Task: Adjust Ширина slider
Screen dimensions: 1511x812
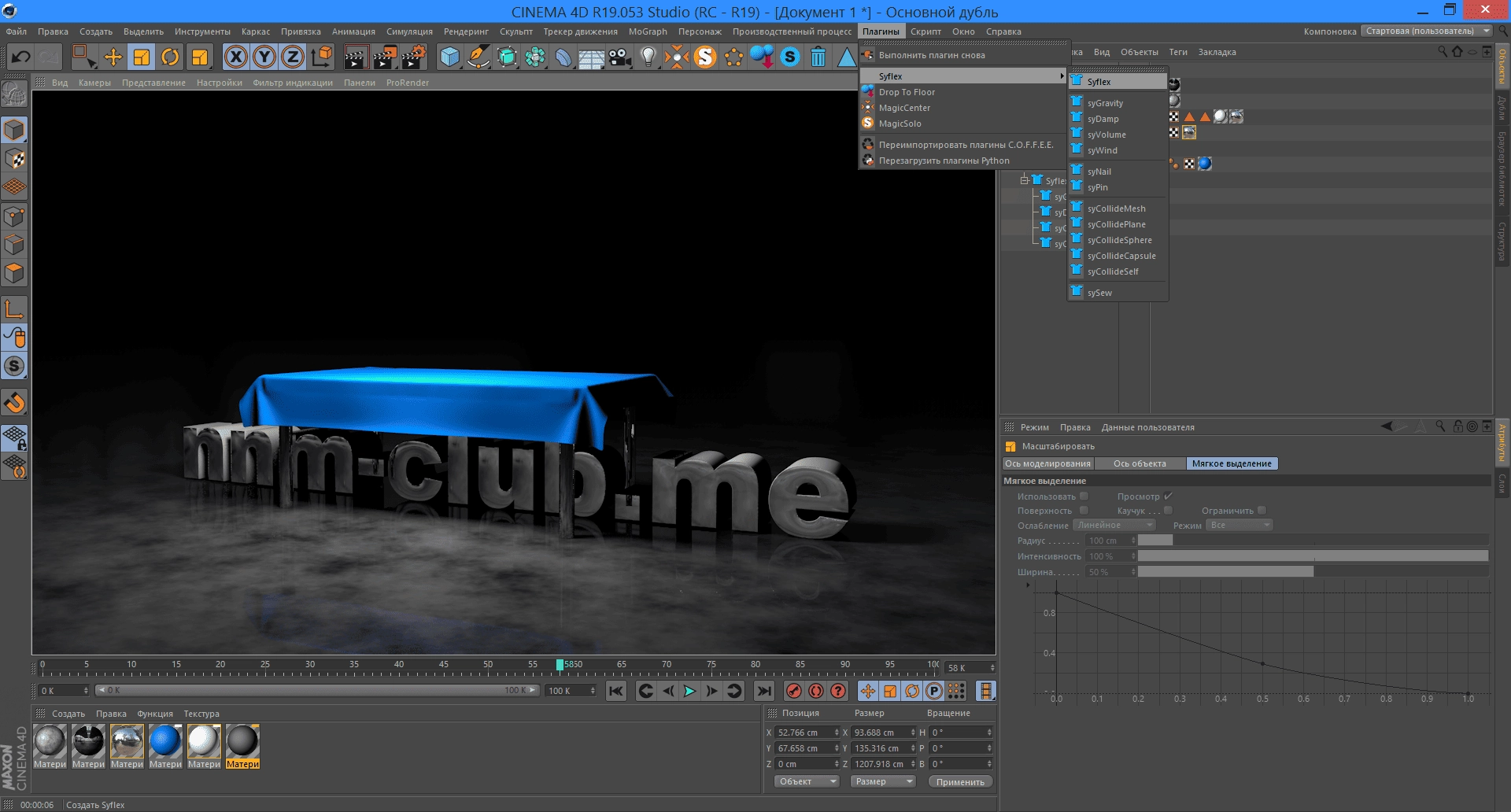Action: pyautogui.click(x=1313, y=572)
